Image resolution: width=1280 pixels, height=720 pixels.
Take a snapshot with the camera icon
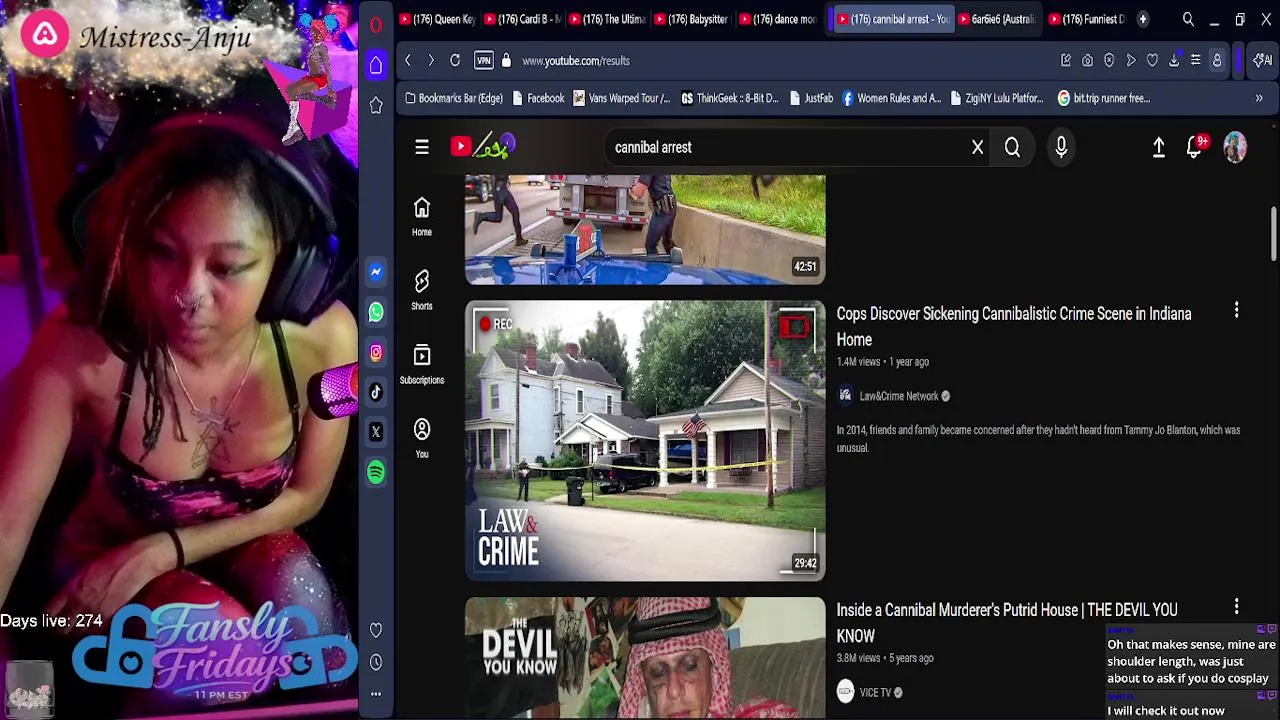click(x=1088, y=61)
